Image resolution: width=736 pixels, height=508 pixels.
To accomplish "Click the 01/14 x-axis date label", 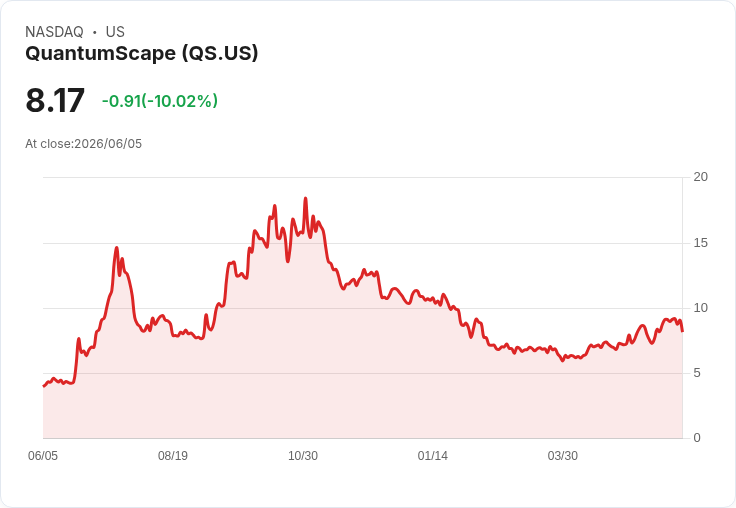I will pos(432,455).
